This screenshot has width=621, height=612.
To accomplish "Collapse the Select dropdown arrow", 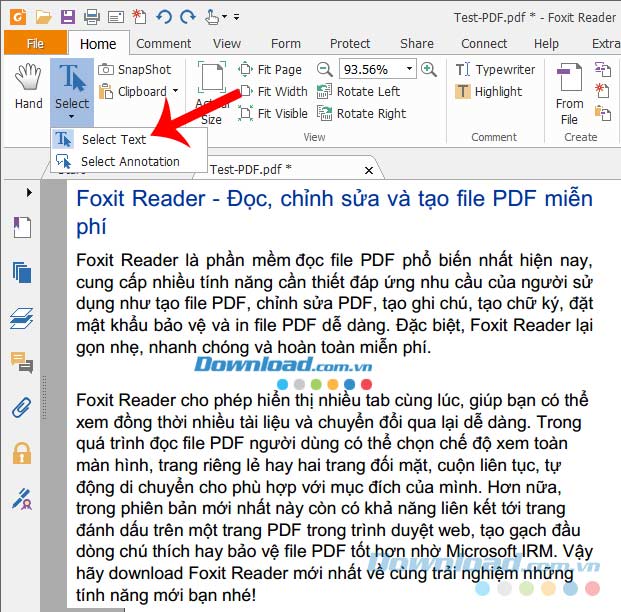I will click(72, 117).
